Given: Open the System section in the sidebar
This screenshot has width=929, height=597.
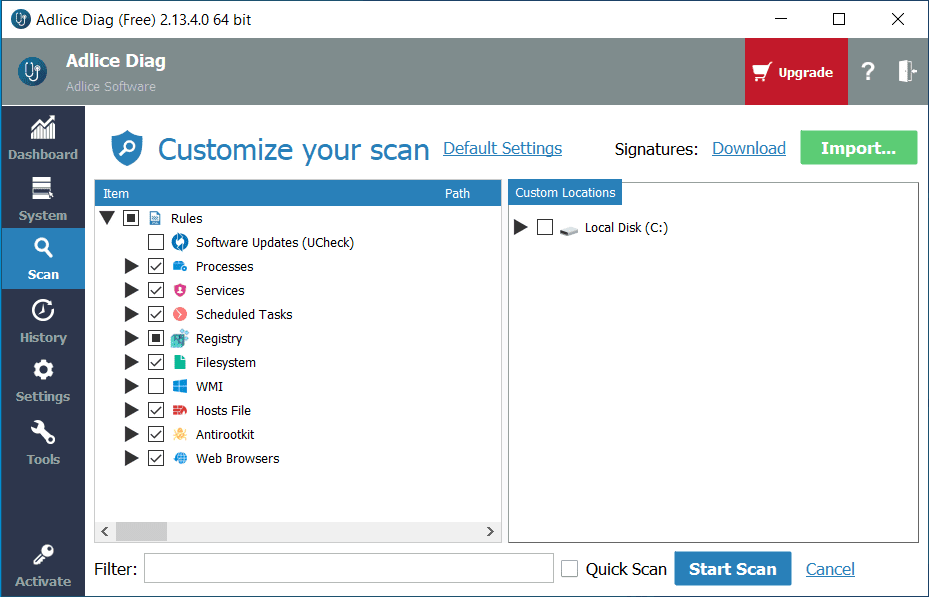Looking at the screenshot, I should point(43,198).
